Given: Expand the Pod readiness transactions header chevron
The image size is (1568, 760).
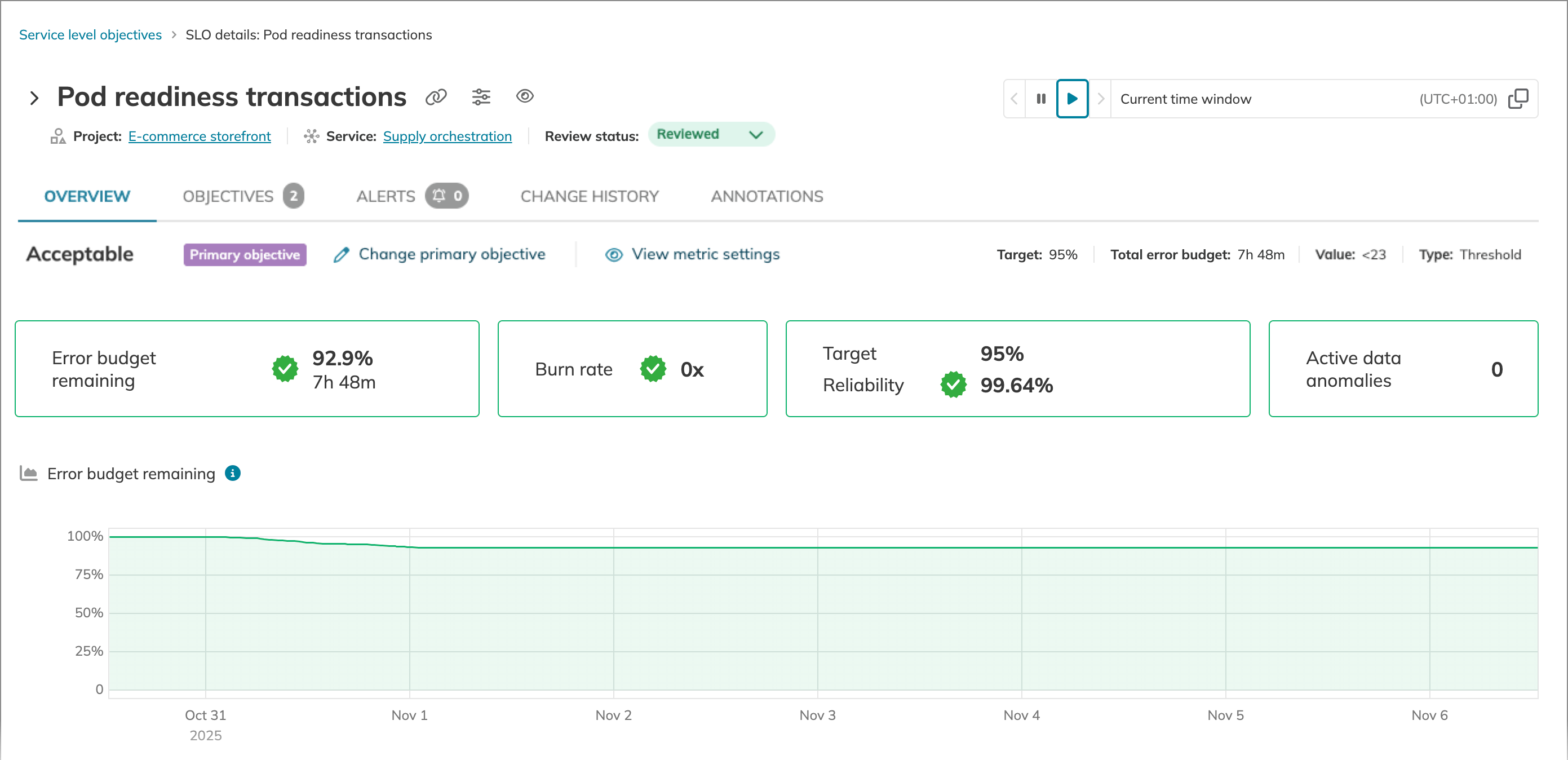Looking at the screenshot, I should 35,98.
